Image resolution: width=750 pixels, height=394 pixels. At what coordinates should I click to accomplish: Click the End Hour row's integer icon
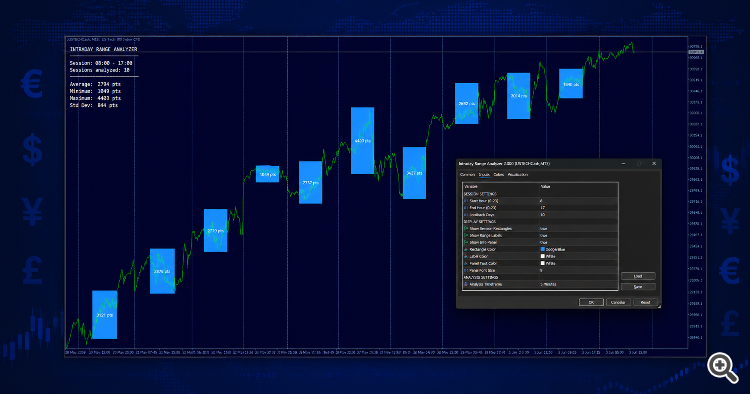pos(466,208)
